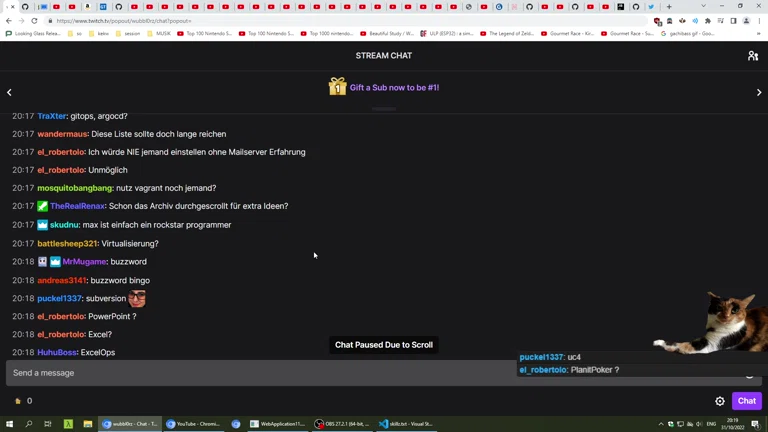Open the Chrome profile avatar
768x432 pixels.
coord(746,21)
